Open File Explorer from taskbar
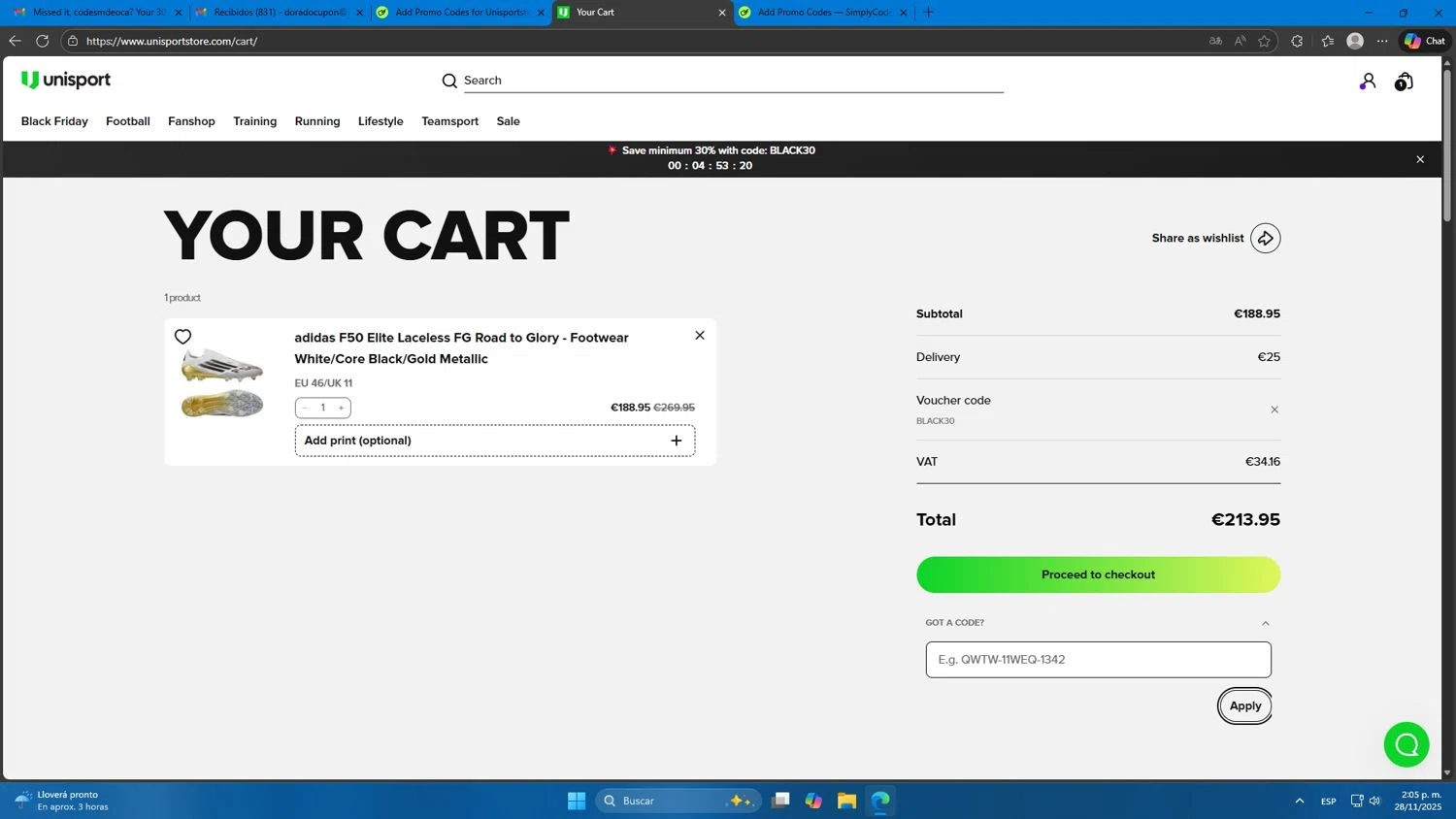The height and width of the screenshot is (819, 1456). [x=847, y=801]
